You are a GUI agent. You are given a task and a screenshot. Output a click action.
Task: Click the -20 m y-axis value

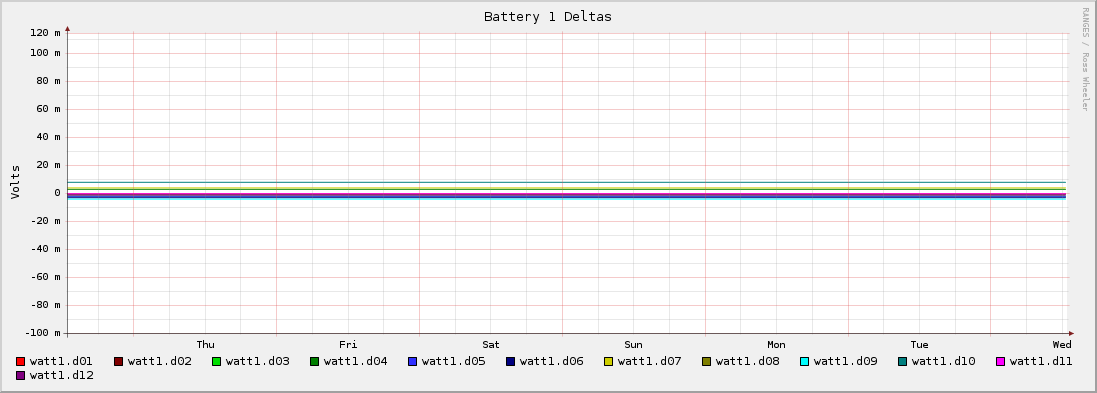pyautogui.click(x=45, y=221)
